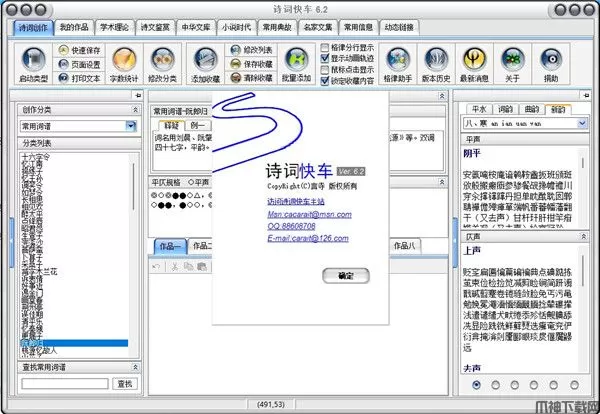Click the undo icon in editor toolbar
Screen dimensions: 600x414
tap(156, 267)
